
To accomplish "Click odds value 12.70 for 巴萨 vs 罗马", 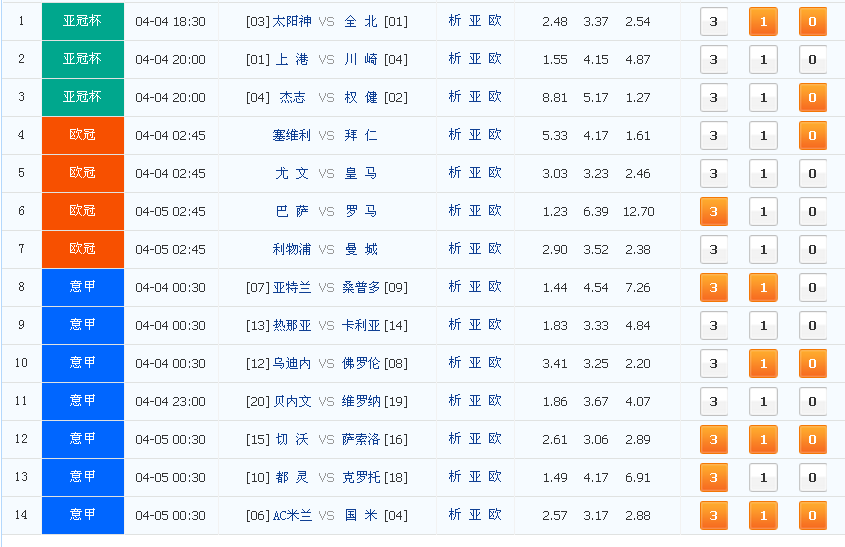I will (639, 212).
